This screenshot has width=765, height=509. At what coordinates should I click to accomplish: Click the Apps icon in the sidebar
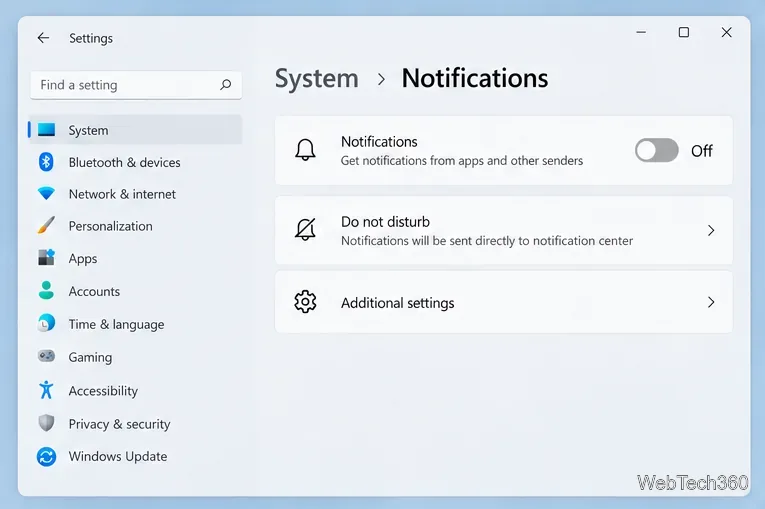[x=46, y=258]
